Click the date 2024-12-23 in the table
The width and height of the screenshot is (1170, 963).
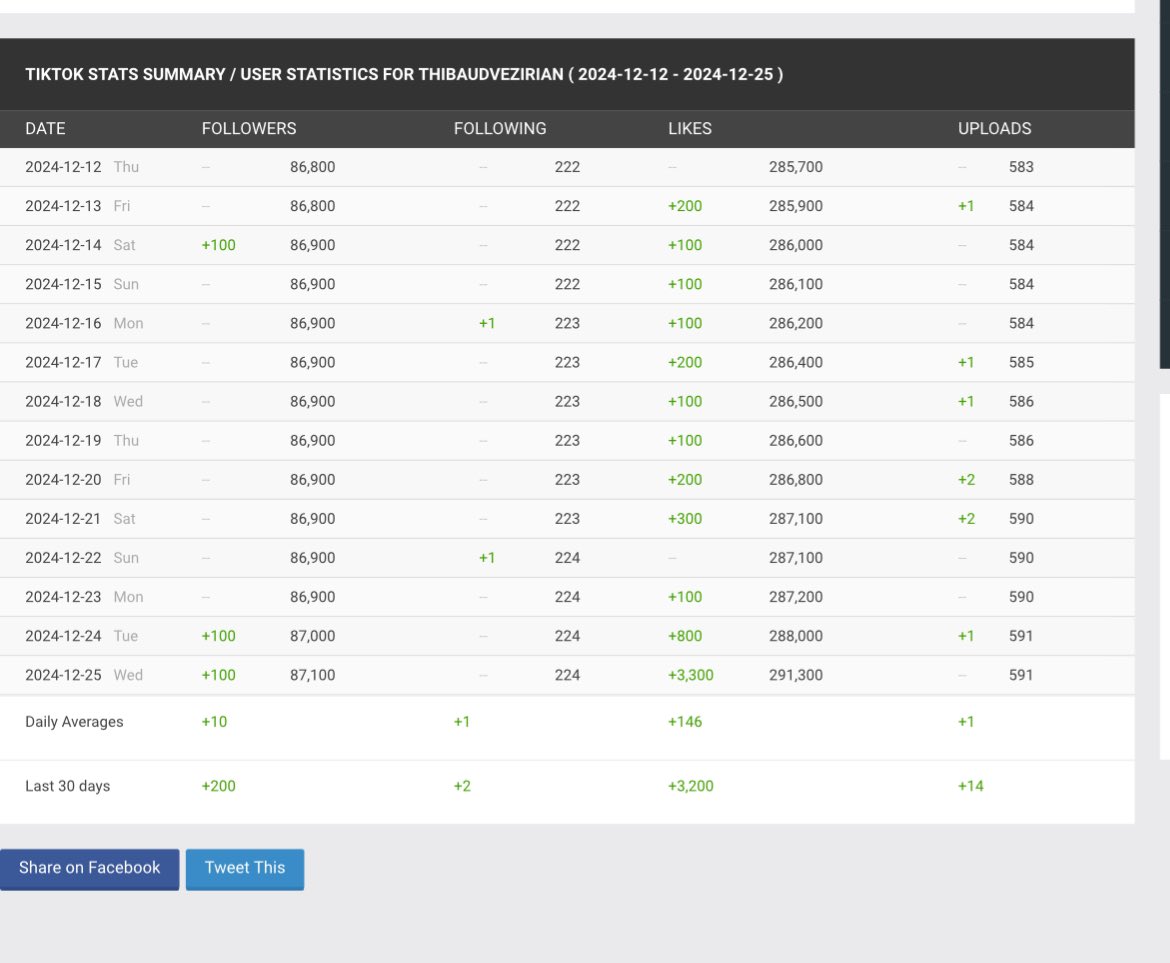coord(63,597)
